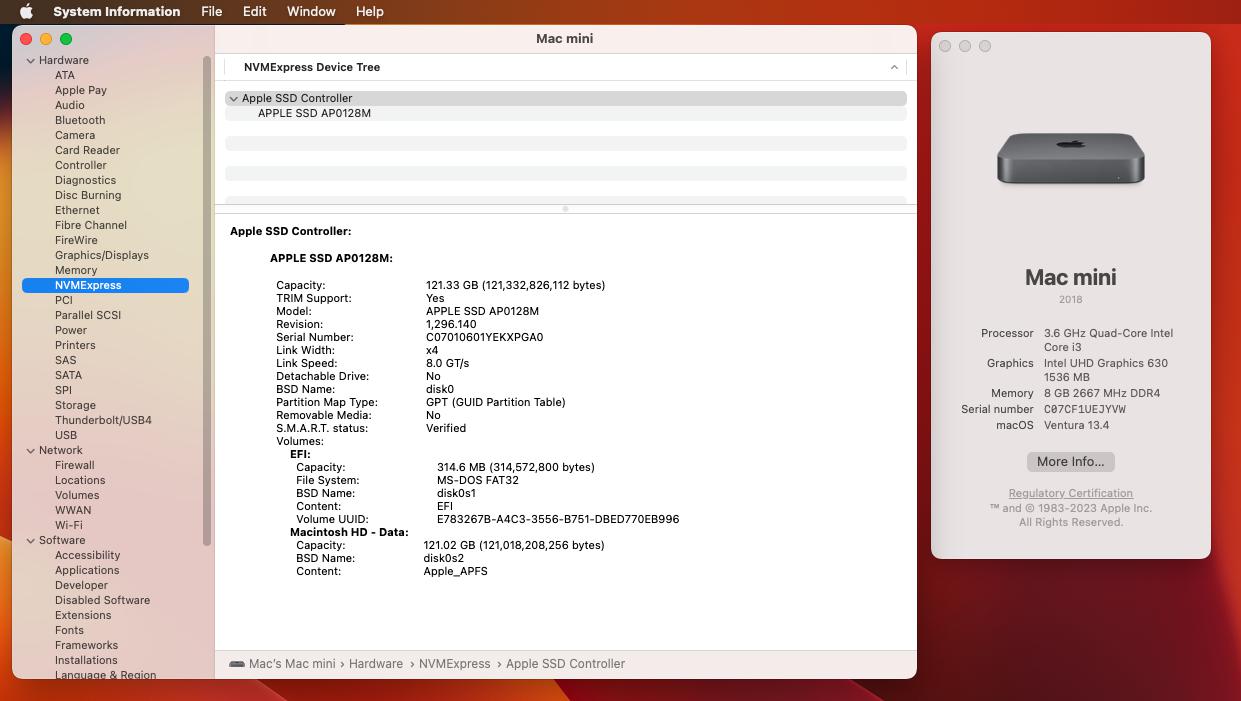Select Thunderbolt/USB4 in the sidebar
The height and width of the screenshot is (701, 1241).
click(x=103, y=420)
